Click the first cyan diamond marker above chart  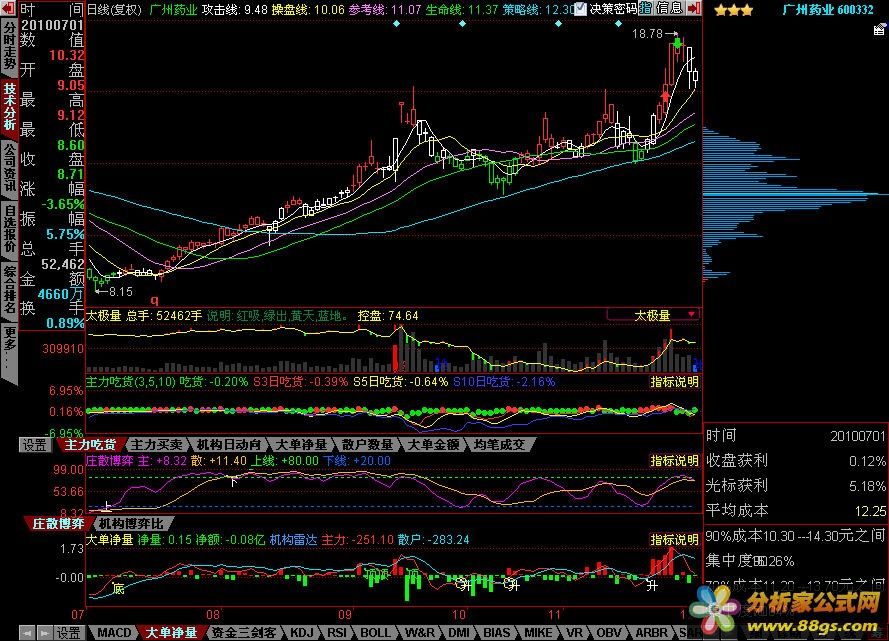396,24
